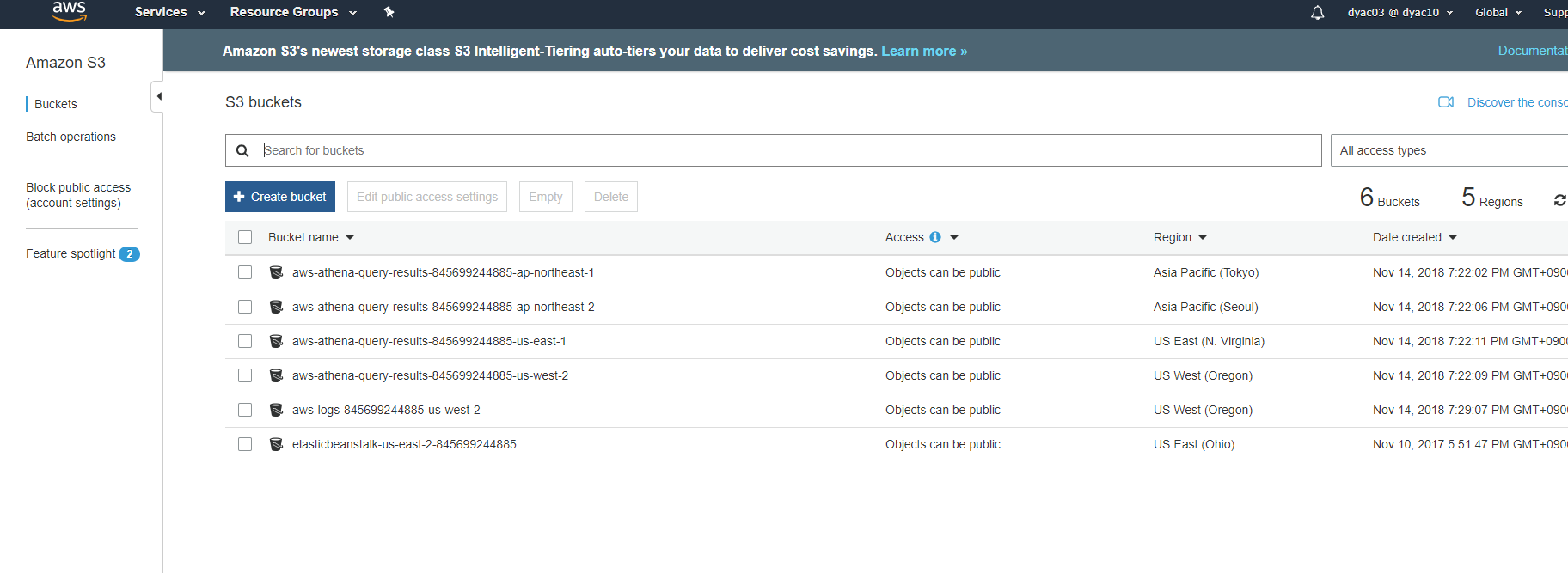
Task: Click US East (Ohio) region cell
Action: tap(1194, 444)
